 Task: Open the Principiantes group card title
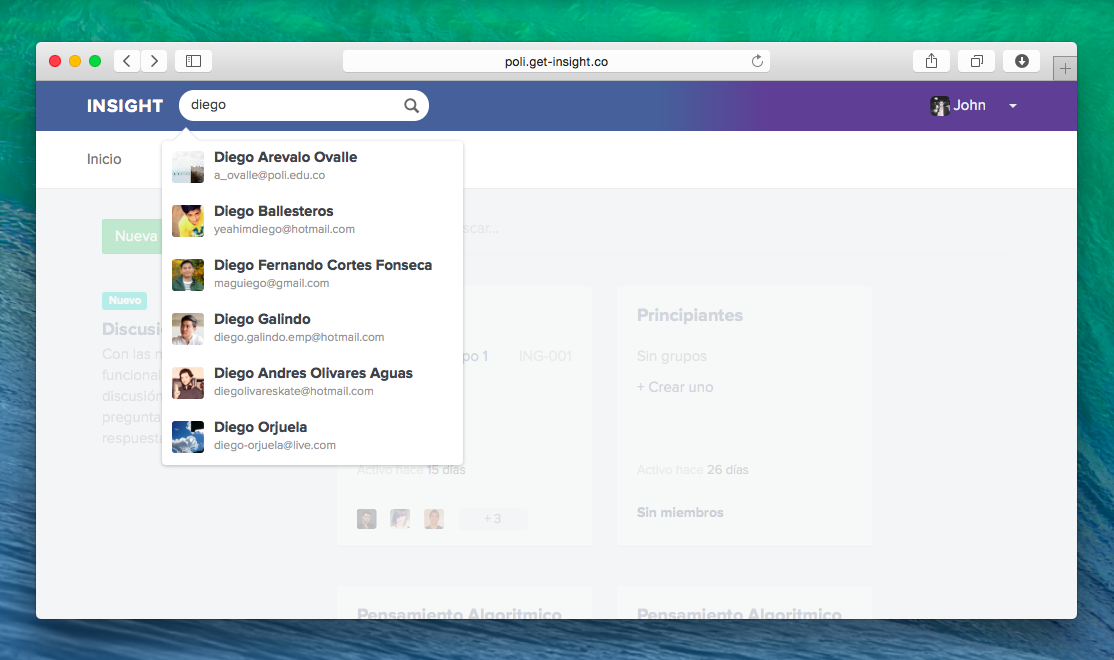pos(690,315)
